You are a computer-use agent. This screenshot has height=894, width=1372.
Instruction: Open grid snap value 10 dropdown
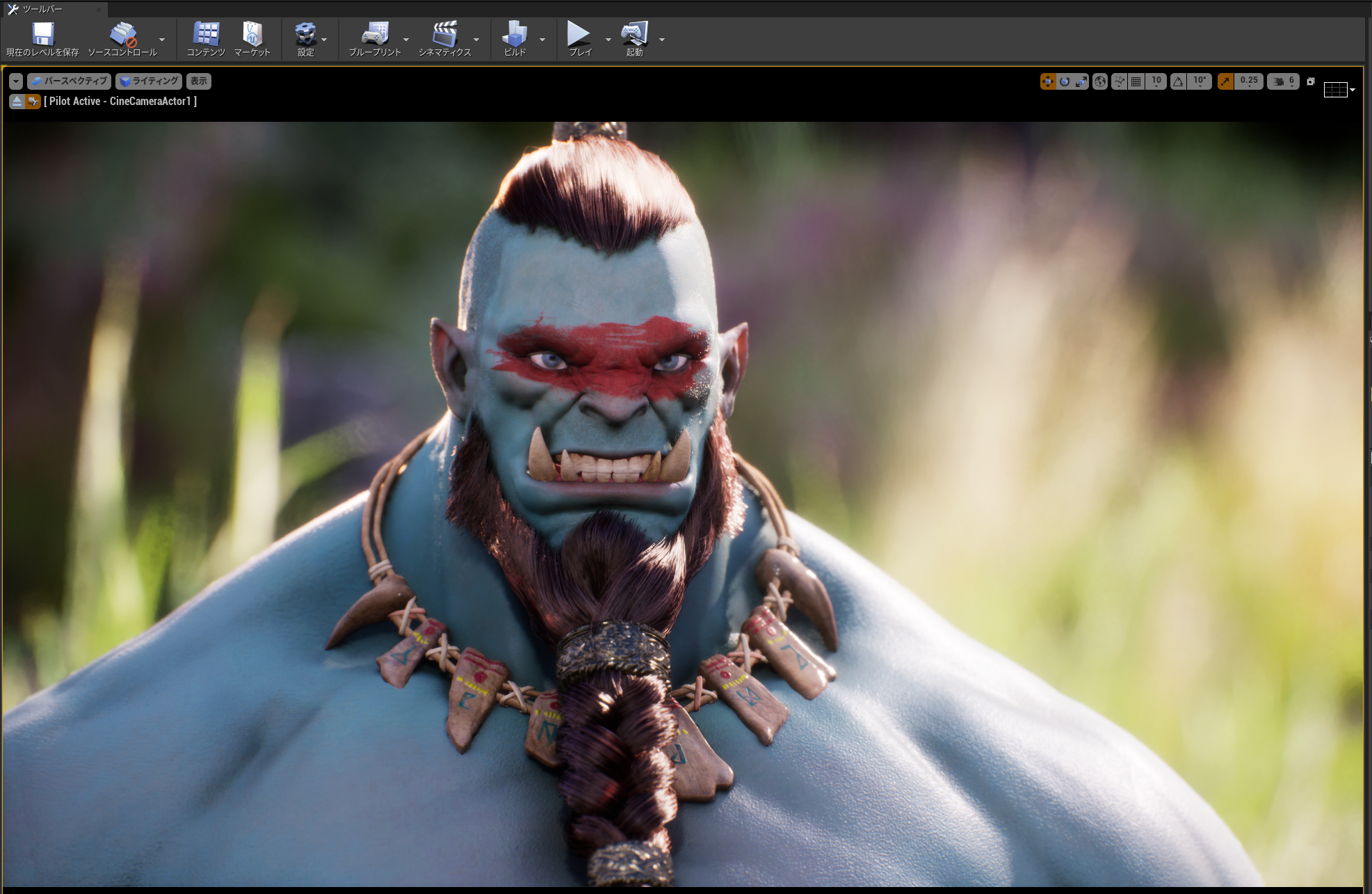[1156, 81]
